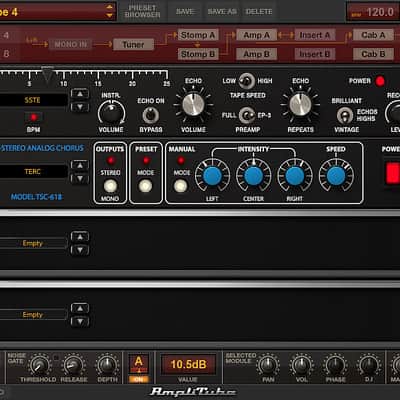Image resolution: width=400 pixels, height=400 pixels.
Task: Toggle the Echo On/Bypass switch
Action: coord(150,115)
